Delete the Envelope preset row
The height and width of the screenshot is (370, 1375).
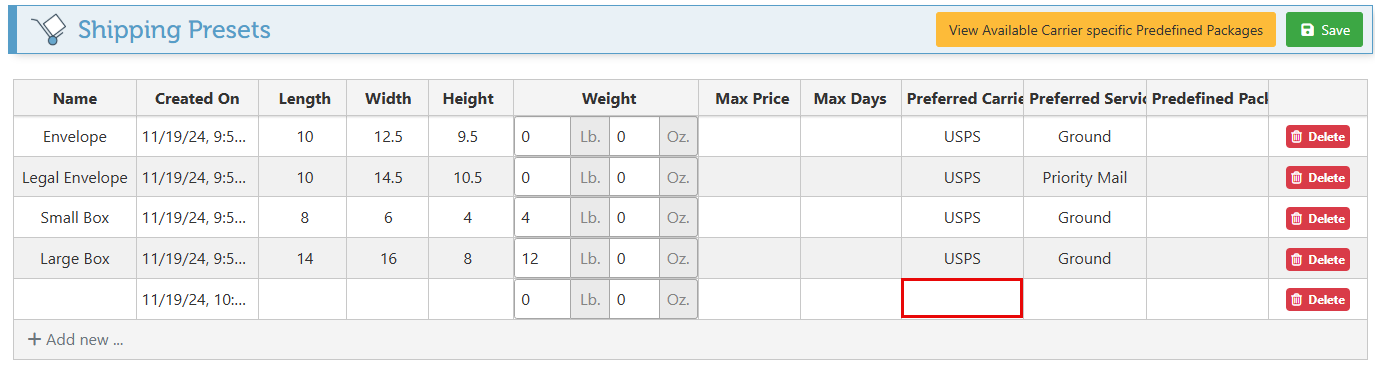1318,137
